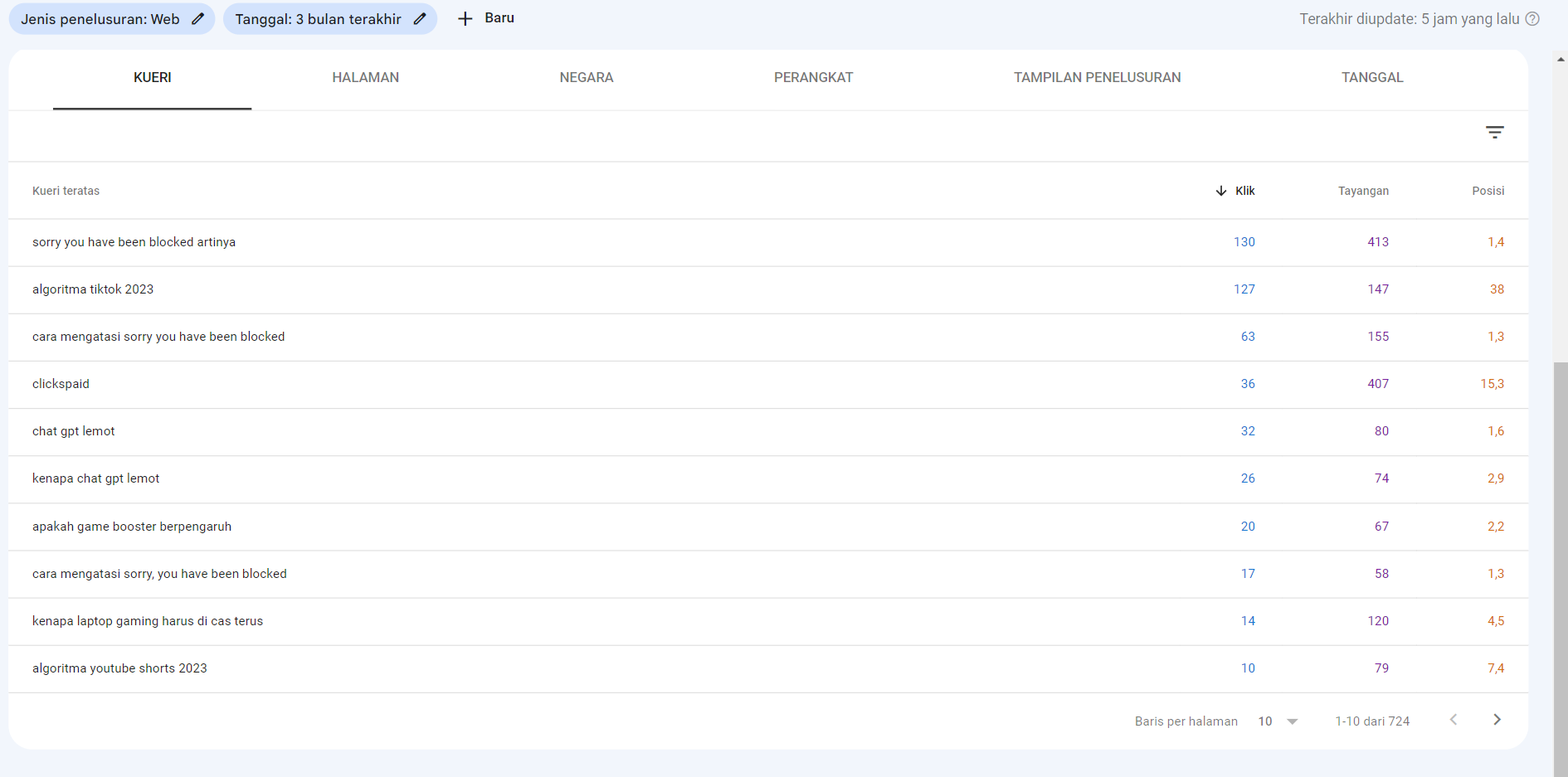The image size is (1568, 777).
Task: Click the page vertical scrollbar thumb
Action: pyautogui.click(x=1561, y=564)
